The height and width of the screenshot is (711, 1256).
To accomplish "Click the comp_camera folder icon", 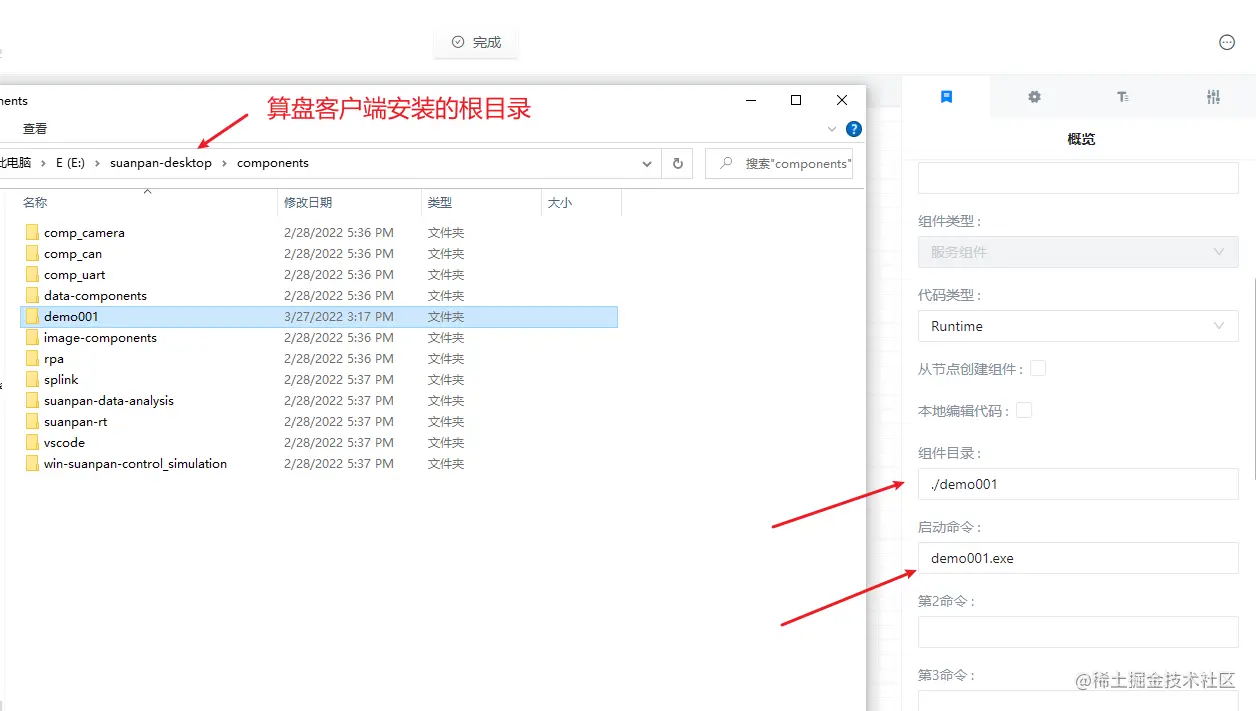I will pos(33,233).
